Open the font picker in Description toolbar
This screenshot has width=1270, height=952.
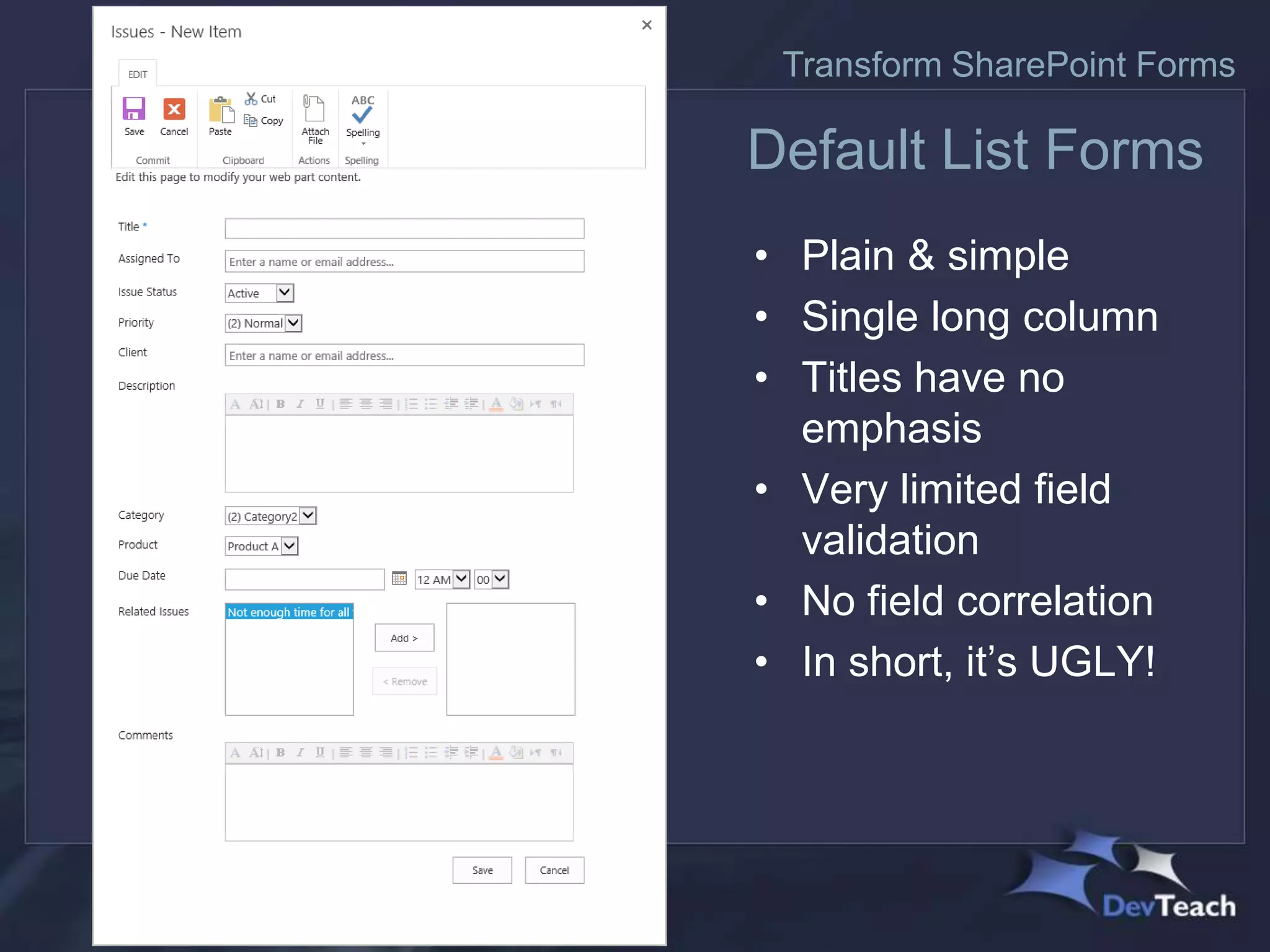(235, 404)
